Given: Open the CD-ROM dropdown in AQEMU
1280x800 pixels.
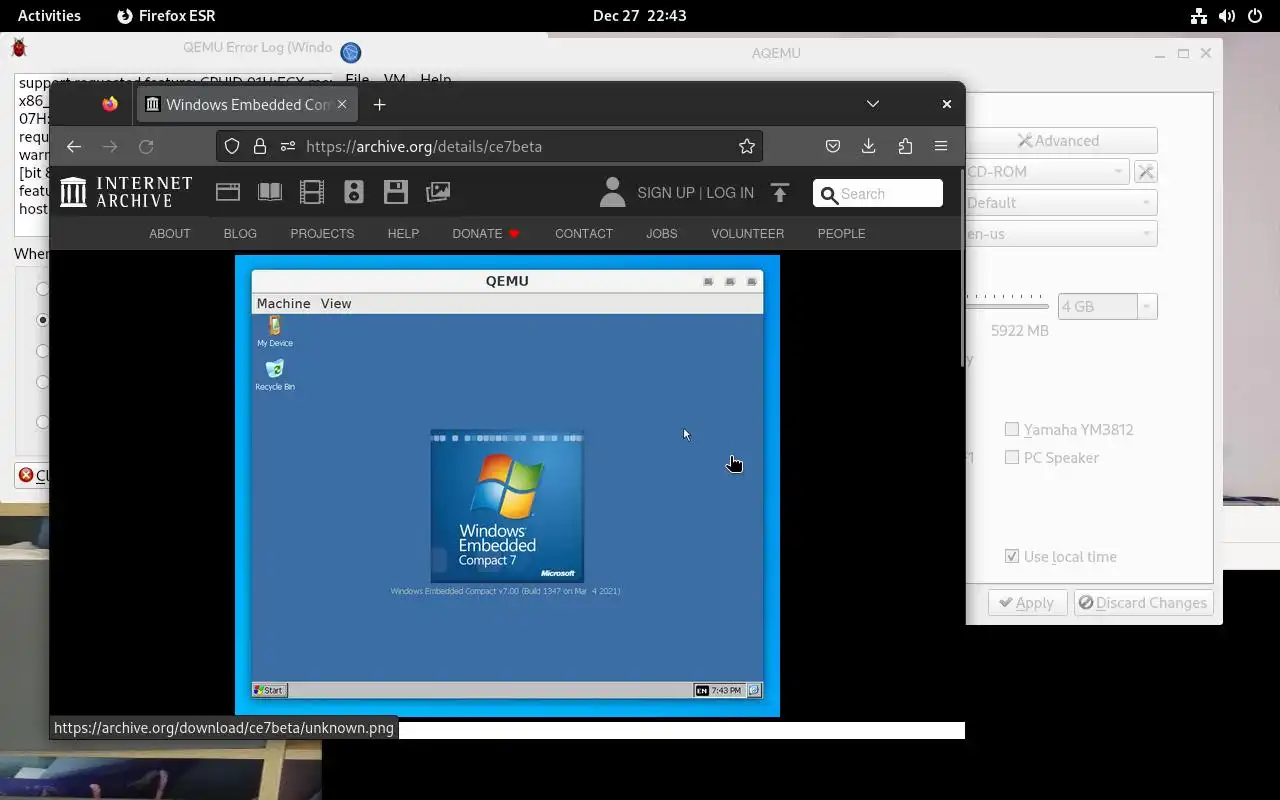Looking at the screenshot, I should [1047, 172].
